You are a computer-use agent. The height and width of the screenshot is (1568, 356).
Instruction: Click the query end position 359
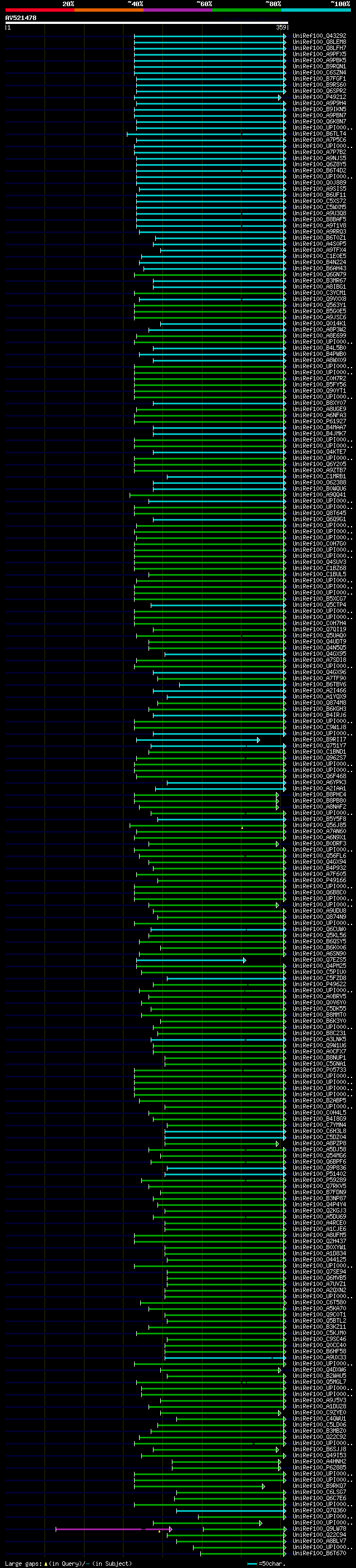point(281,27)
